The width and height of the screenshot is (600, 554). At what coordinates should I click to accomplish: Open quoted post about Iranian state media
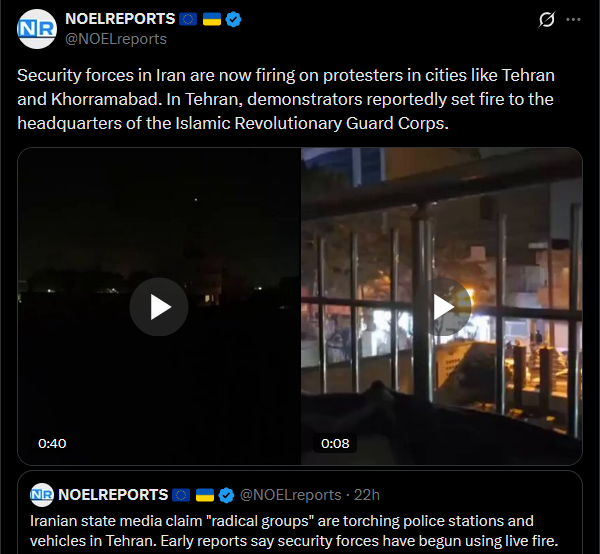[300, 513]
